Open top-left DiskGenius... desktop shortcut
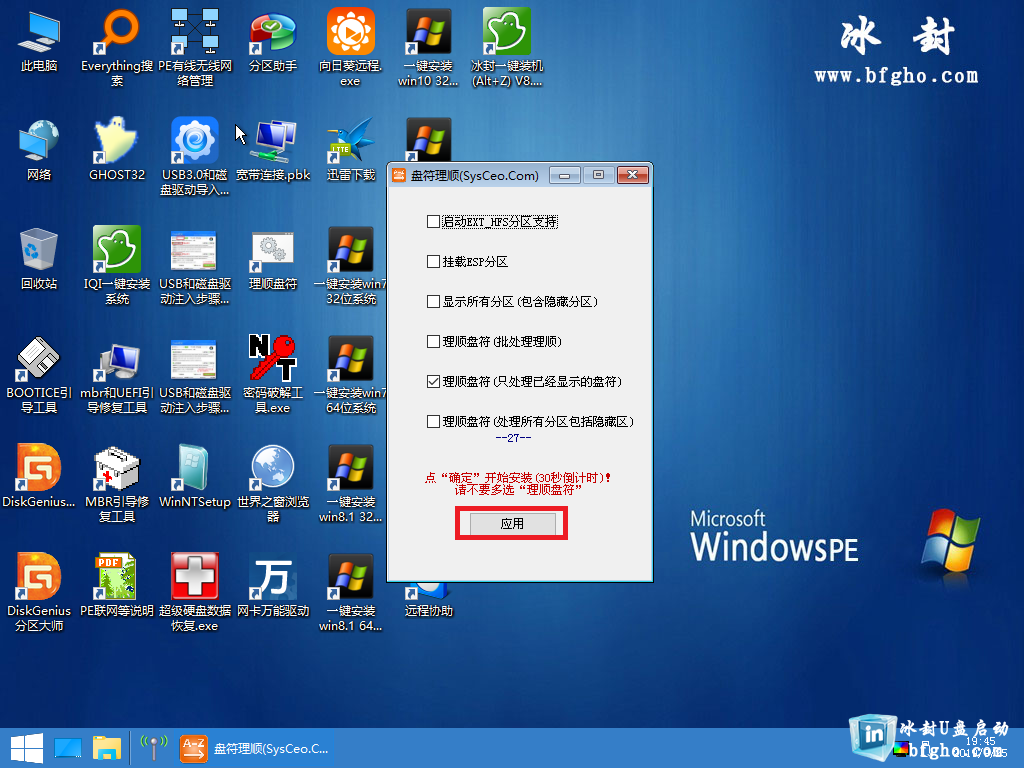The height and width of the screenshot is (768, 1024). 39,477
